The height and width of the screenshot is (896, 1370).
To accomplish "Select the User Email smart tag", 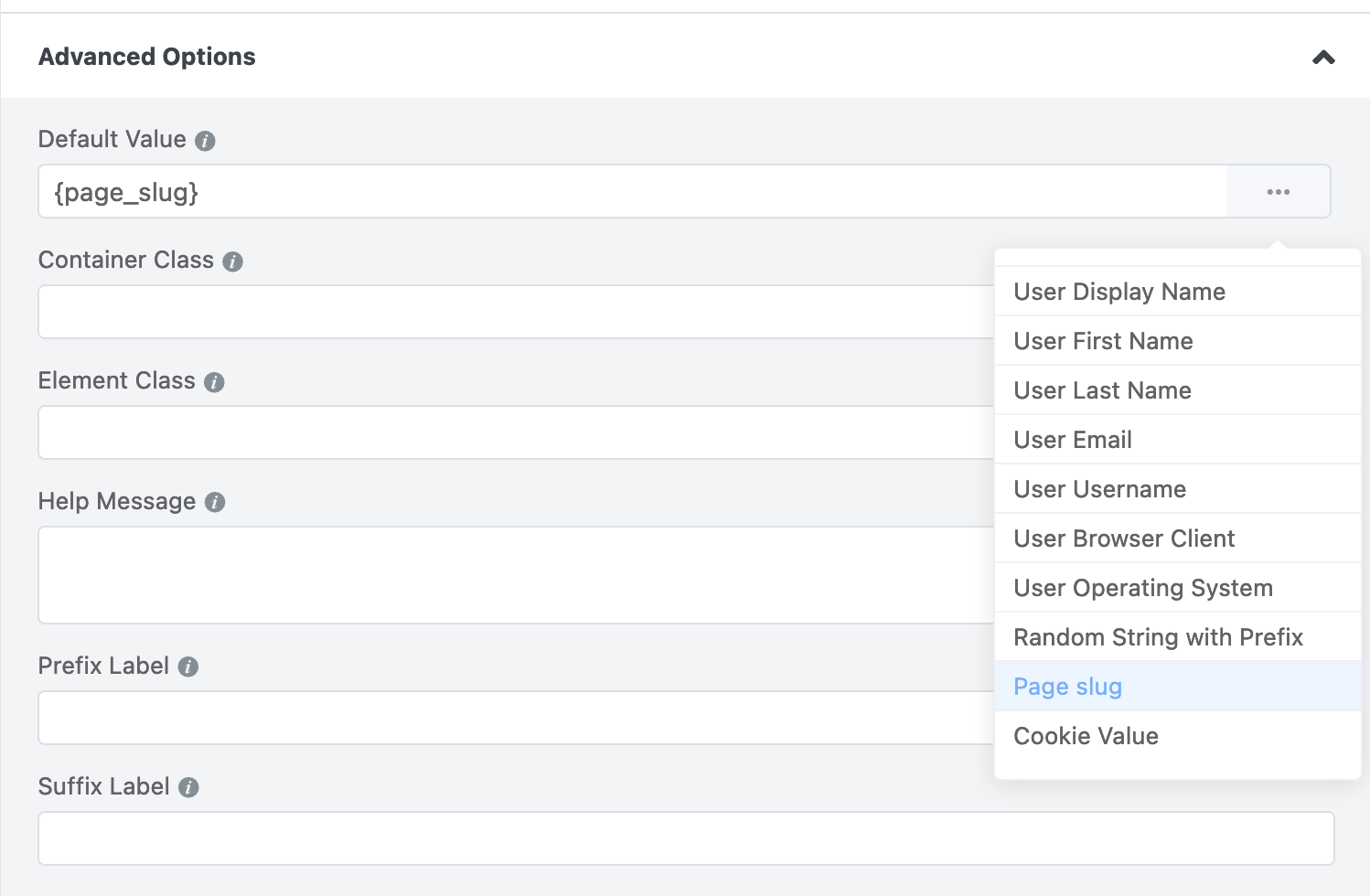I will pos(1072,440).
